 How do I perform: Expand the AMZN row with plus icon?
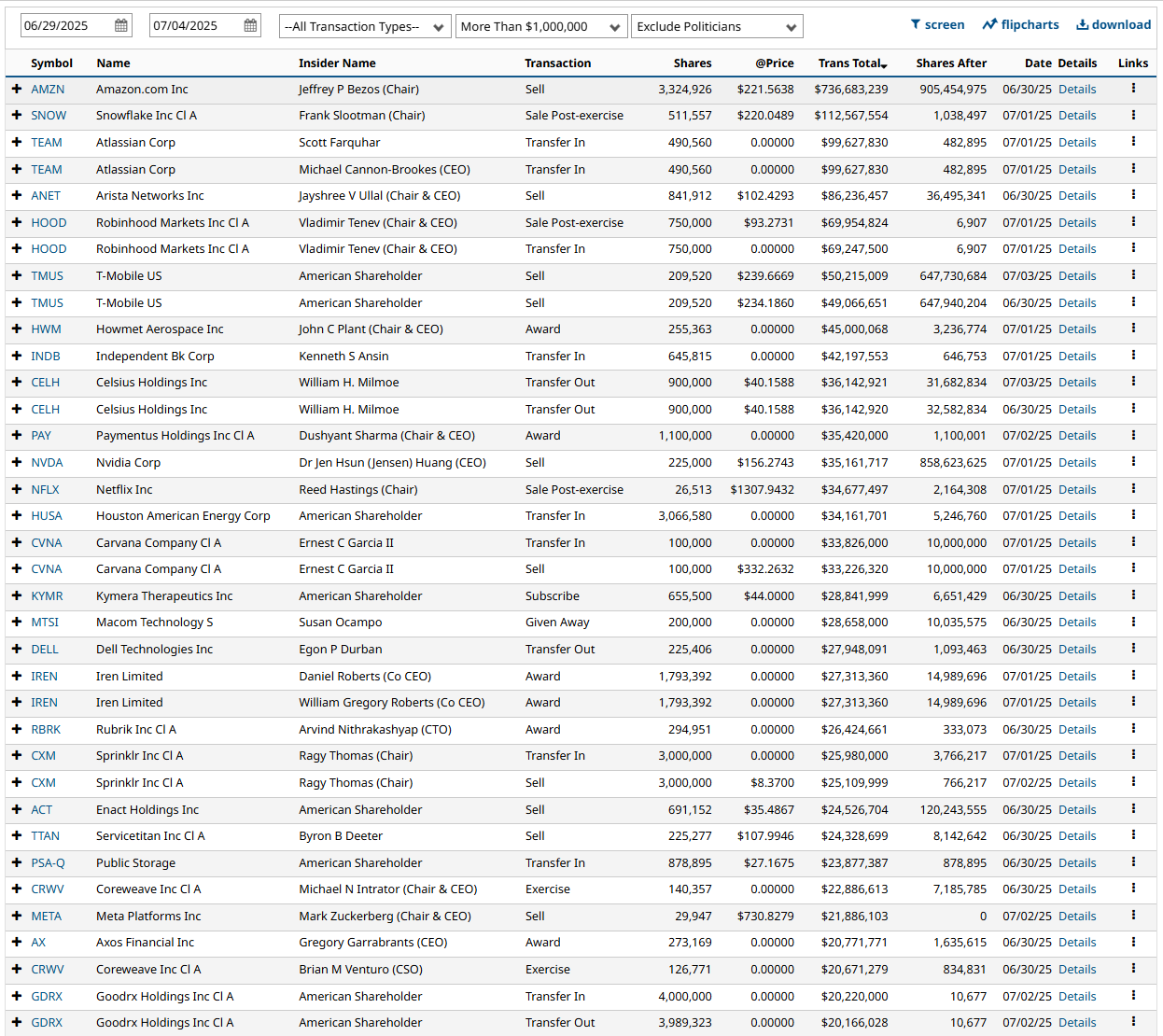click(17, 89)
